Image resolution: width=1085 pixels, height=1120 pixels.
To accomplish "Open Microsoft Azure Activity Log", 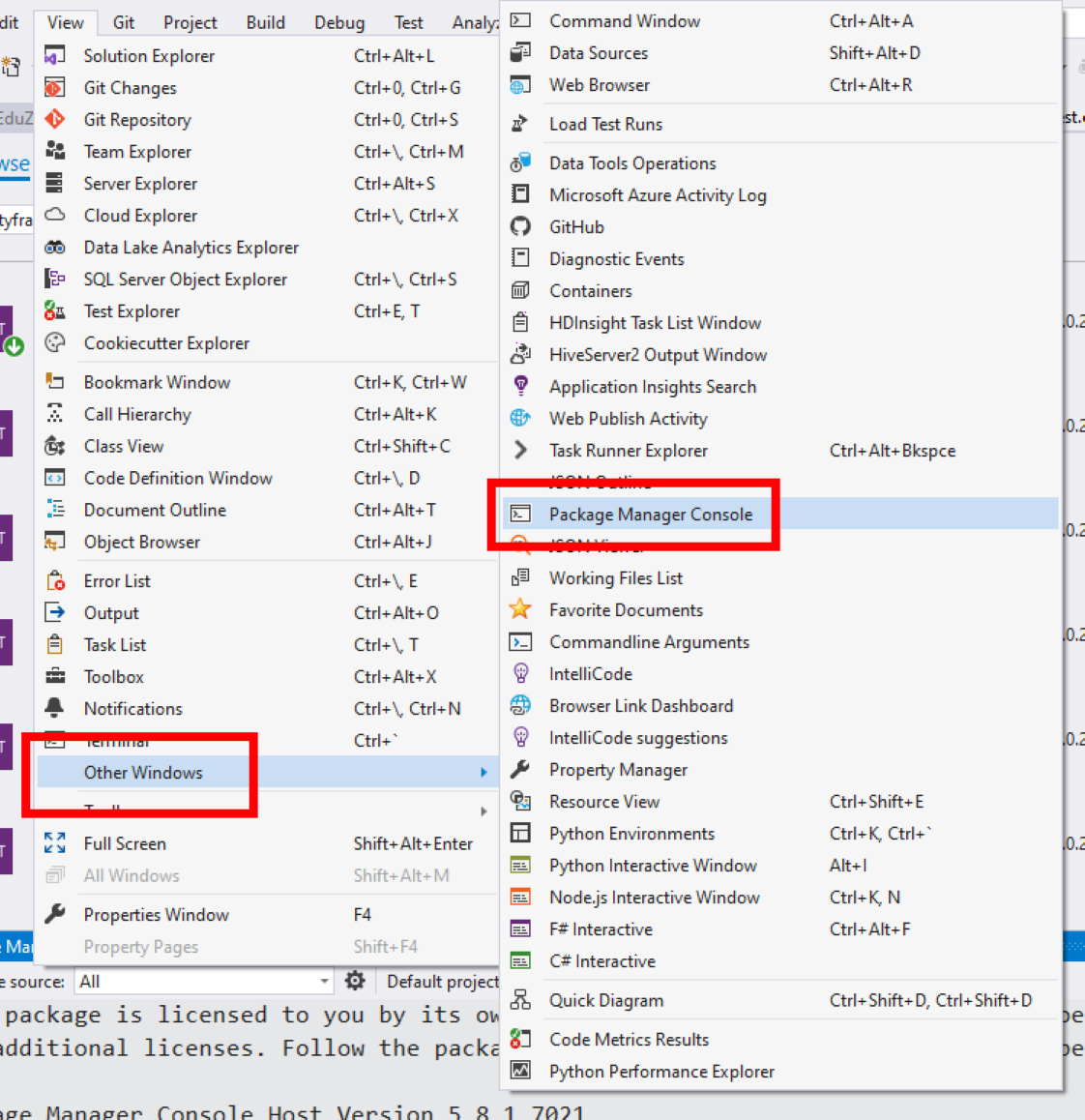I will coord(780,195).
